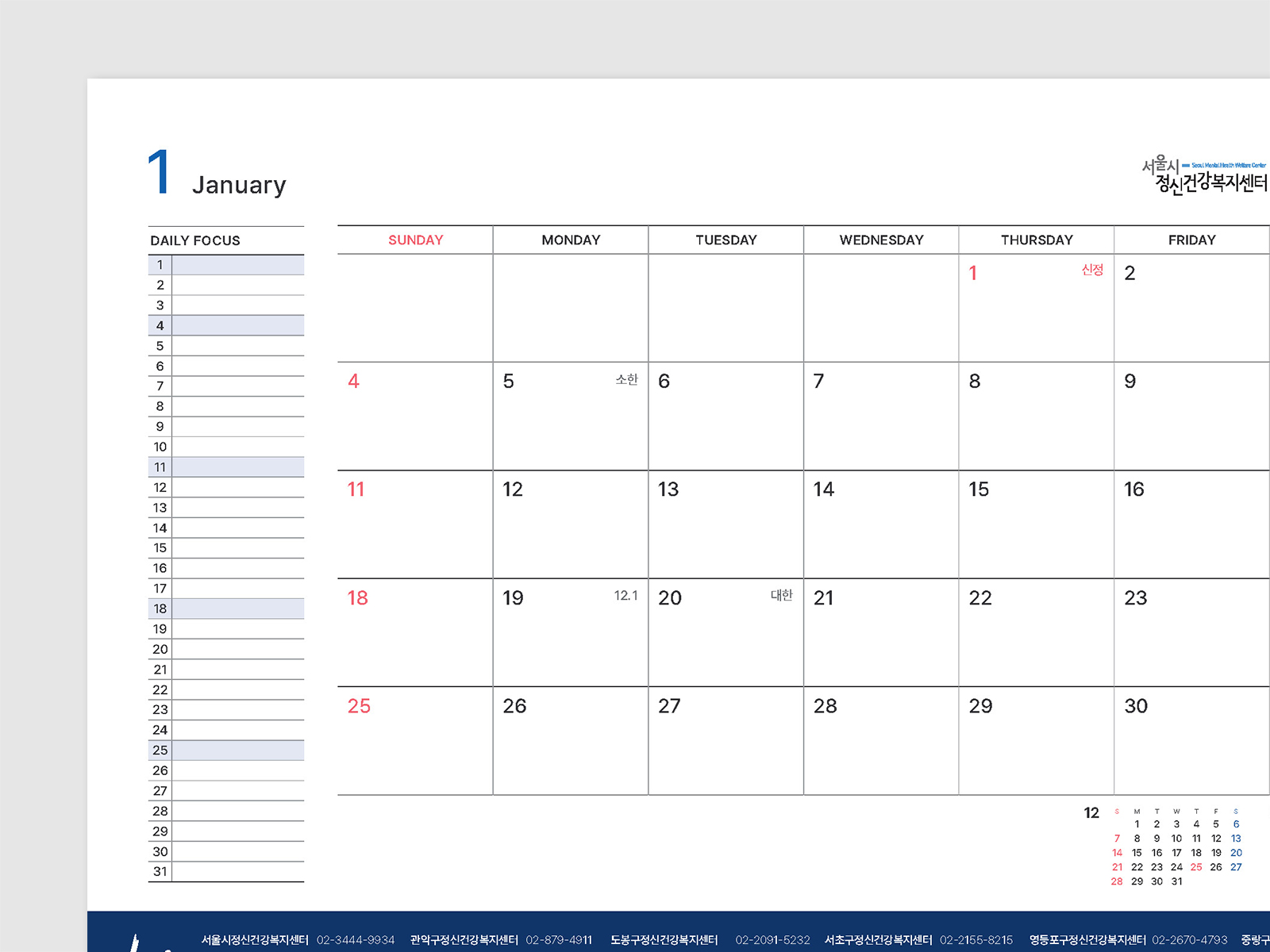Select Sunday the 25th in the calendar grid
Screen dimensions: 1270x952
coord(359,706)
